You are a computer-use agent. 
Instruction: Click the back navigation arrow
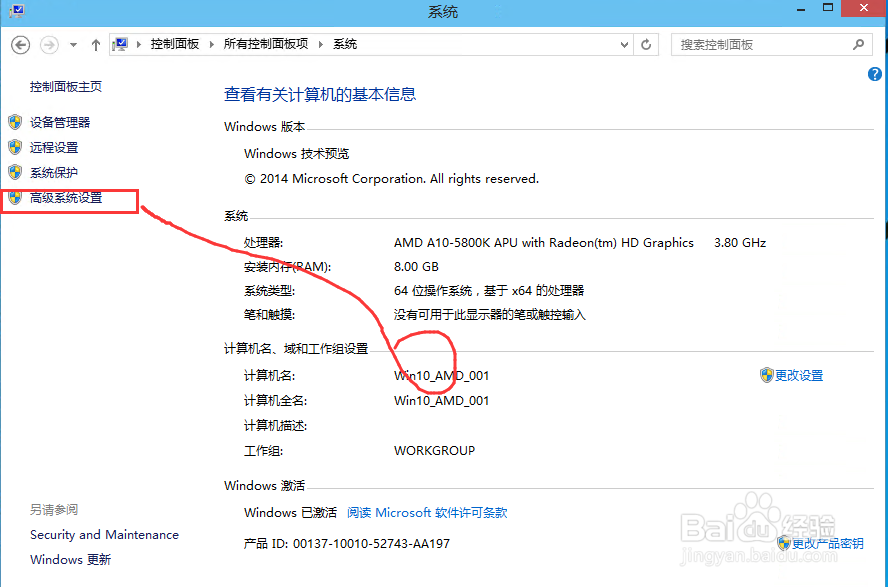[20, 44]
